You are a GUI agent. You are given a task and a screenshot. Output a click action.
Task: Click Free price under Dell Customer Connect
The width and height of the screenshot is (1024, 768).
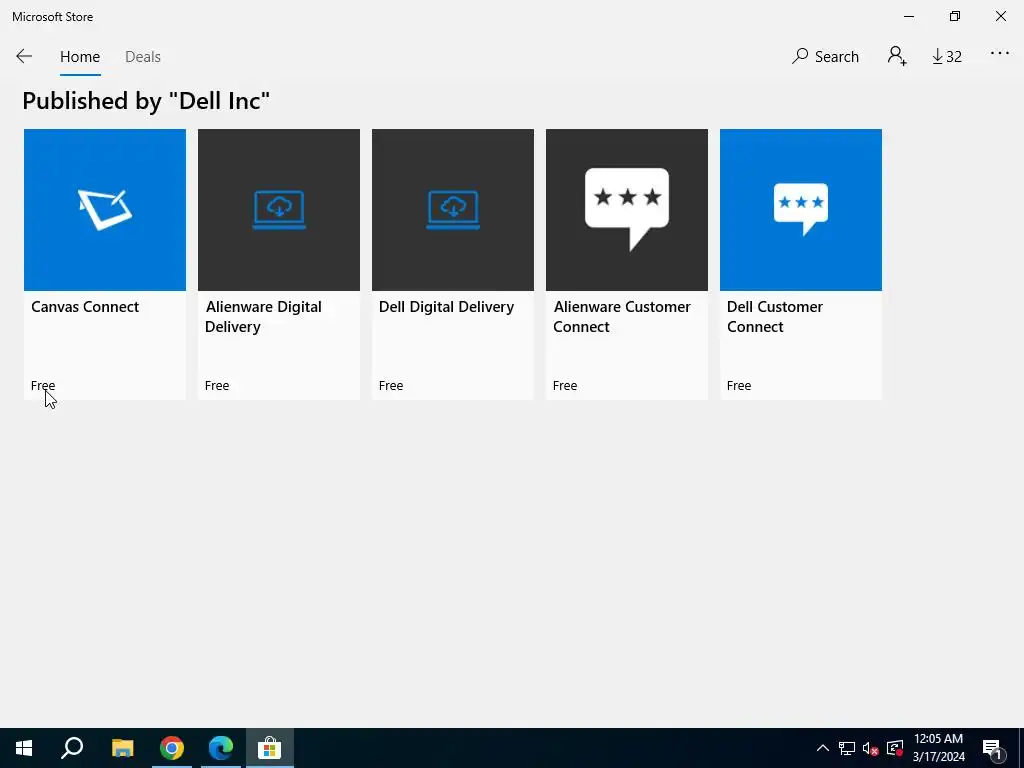pos(739,385)
